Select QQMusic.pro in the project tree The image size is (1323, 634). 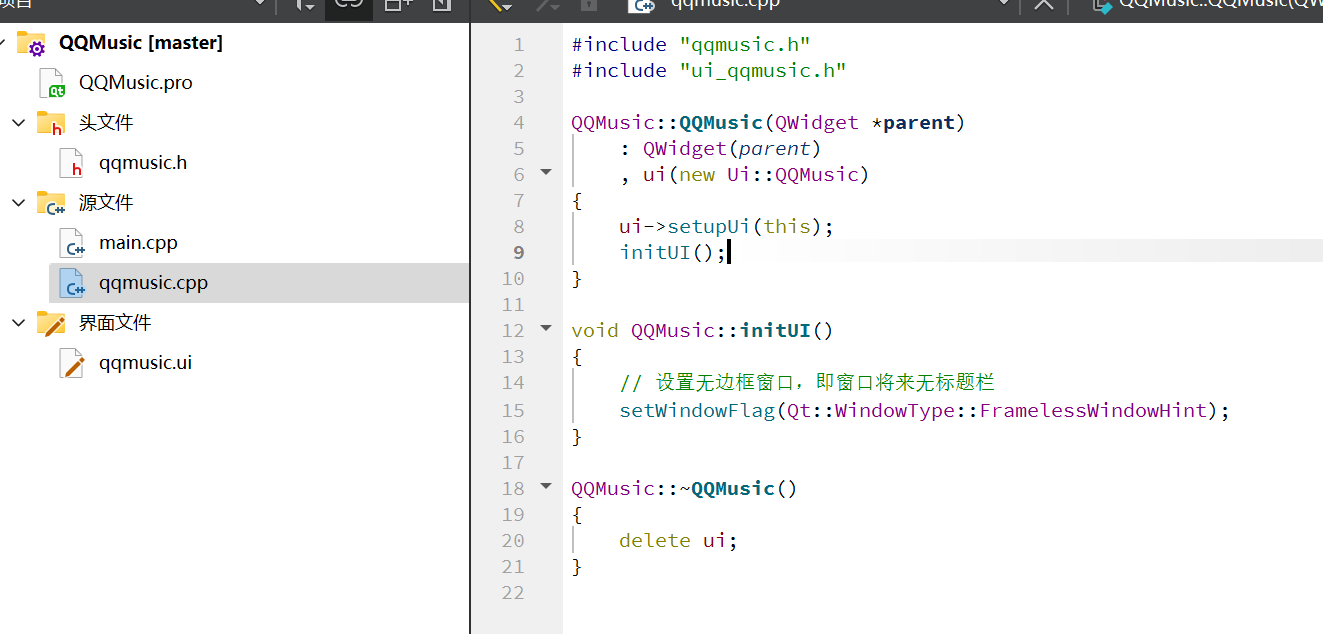(x=136, y=83)
